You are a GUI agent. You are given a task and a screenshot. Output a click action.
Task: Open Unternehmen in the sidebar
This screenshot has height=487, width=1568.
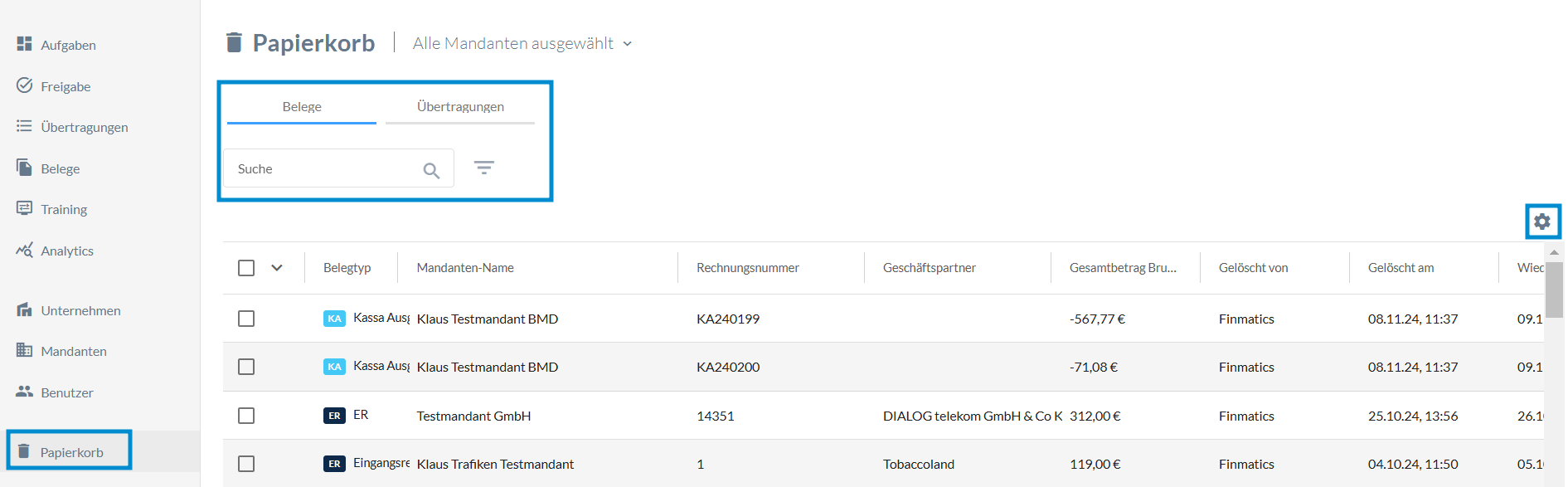tap(80, 310)
